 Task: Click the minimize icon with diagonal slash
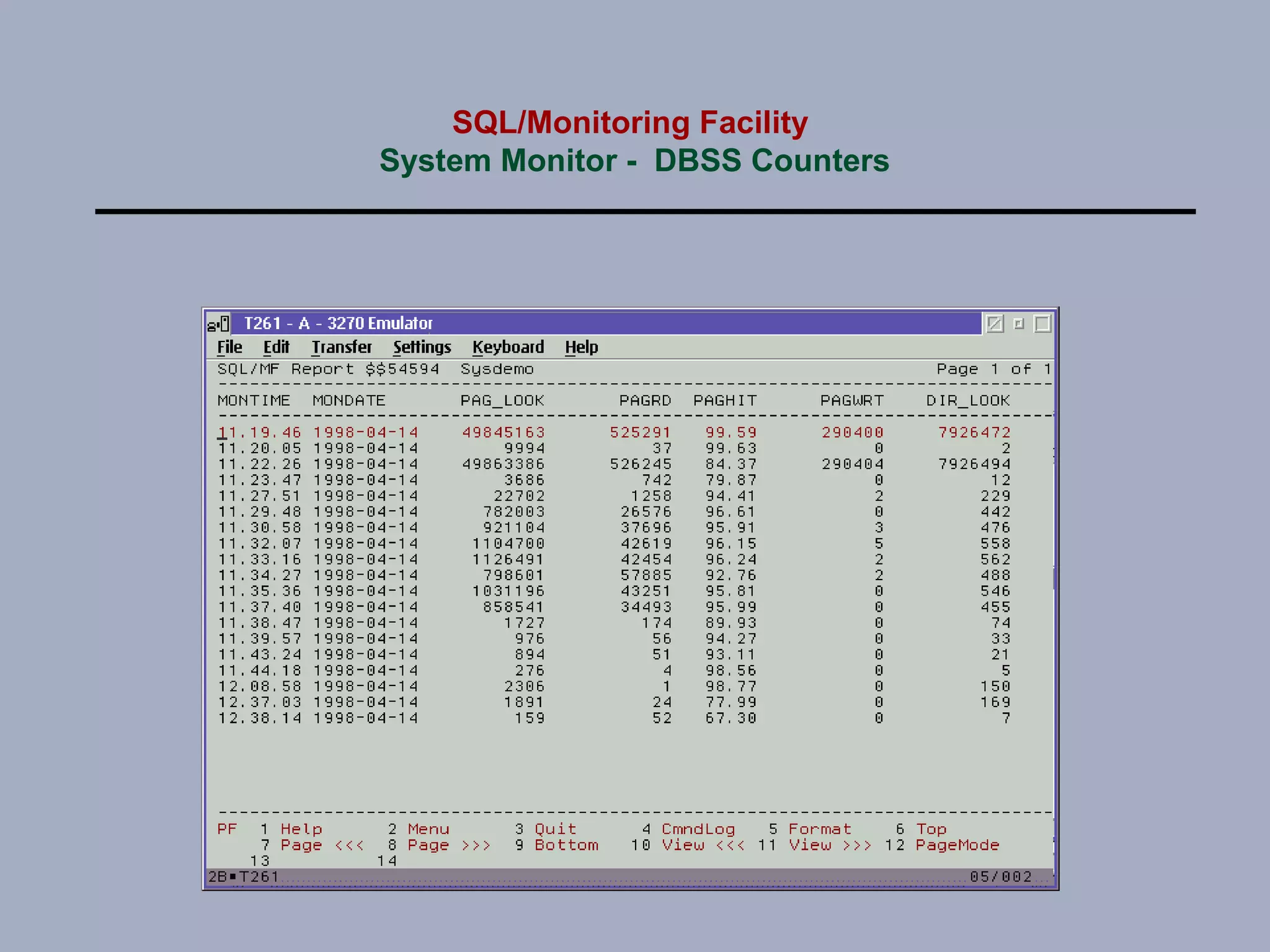click(x=995, y=324)
